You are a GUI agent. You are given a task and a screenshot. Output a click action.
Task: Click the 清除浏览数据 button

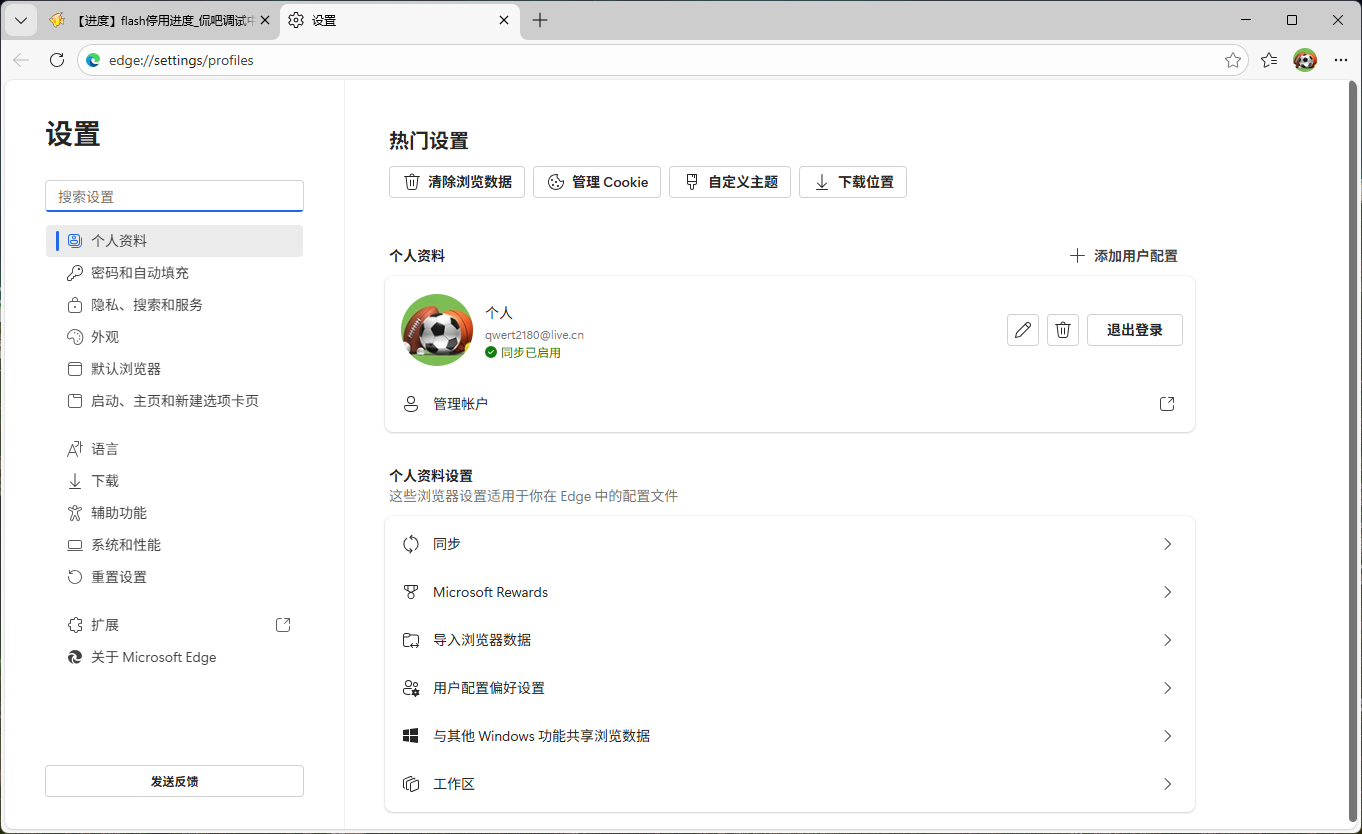[457, 182]
